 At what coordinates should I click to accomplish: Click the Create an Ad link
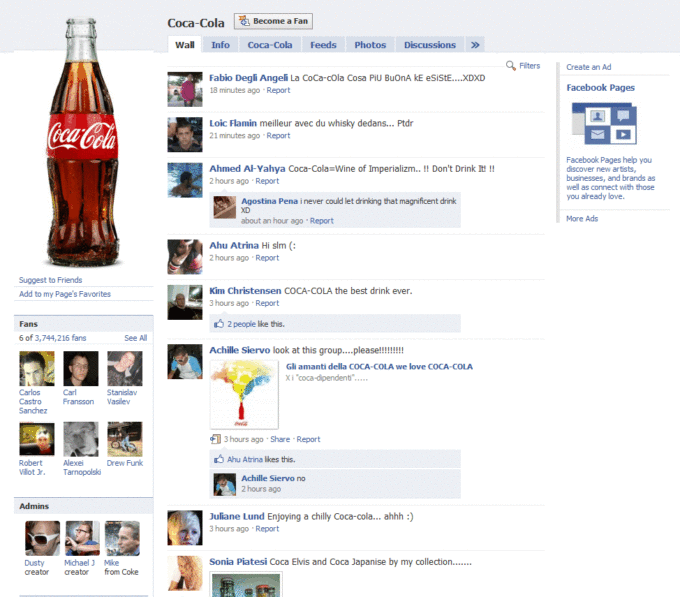(588, 67)
